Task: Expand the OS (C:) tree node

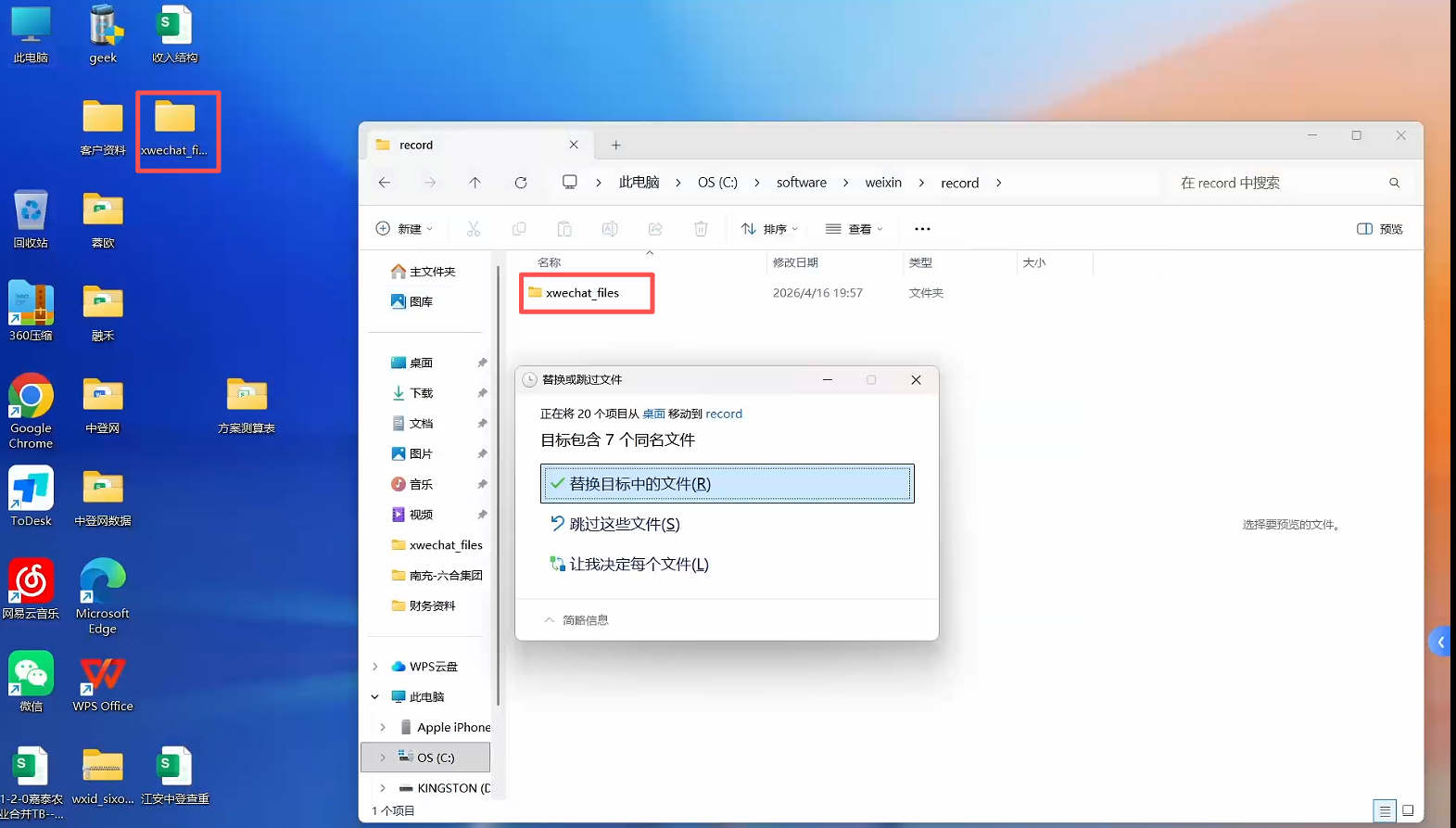Action: click(383, 758)
